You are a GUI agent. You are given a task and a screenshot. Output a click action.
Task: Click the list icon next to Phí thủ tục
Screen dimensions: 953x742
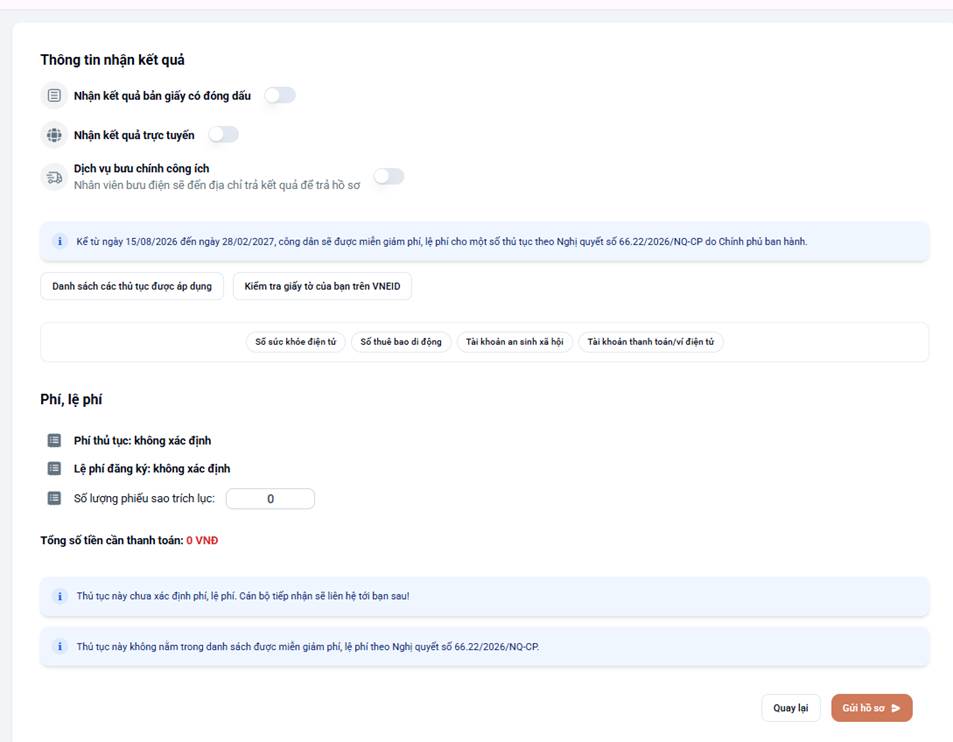54,441
